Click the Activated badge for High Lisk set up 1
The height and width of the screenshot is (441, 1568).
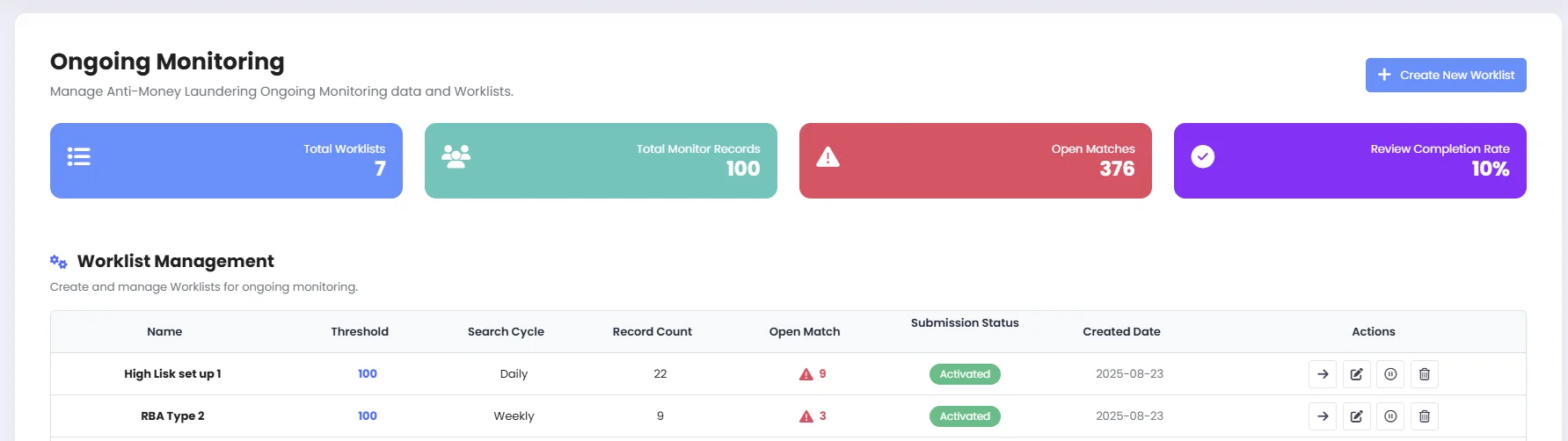[965, 374]
